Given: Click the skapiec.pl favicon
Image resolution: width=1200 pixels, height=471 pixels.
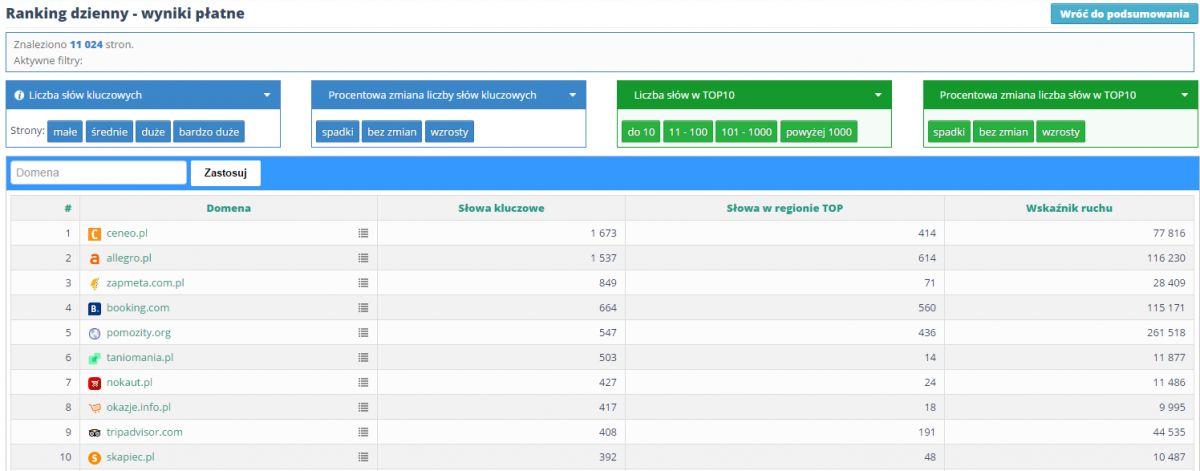Looking at the screenshot, I should [95, 458].
